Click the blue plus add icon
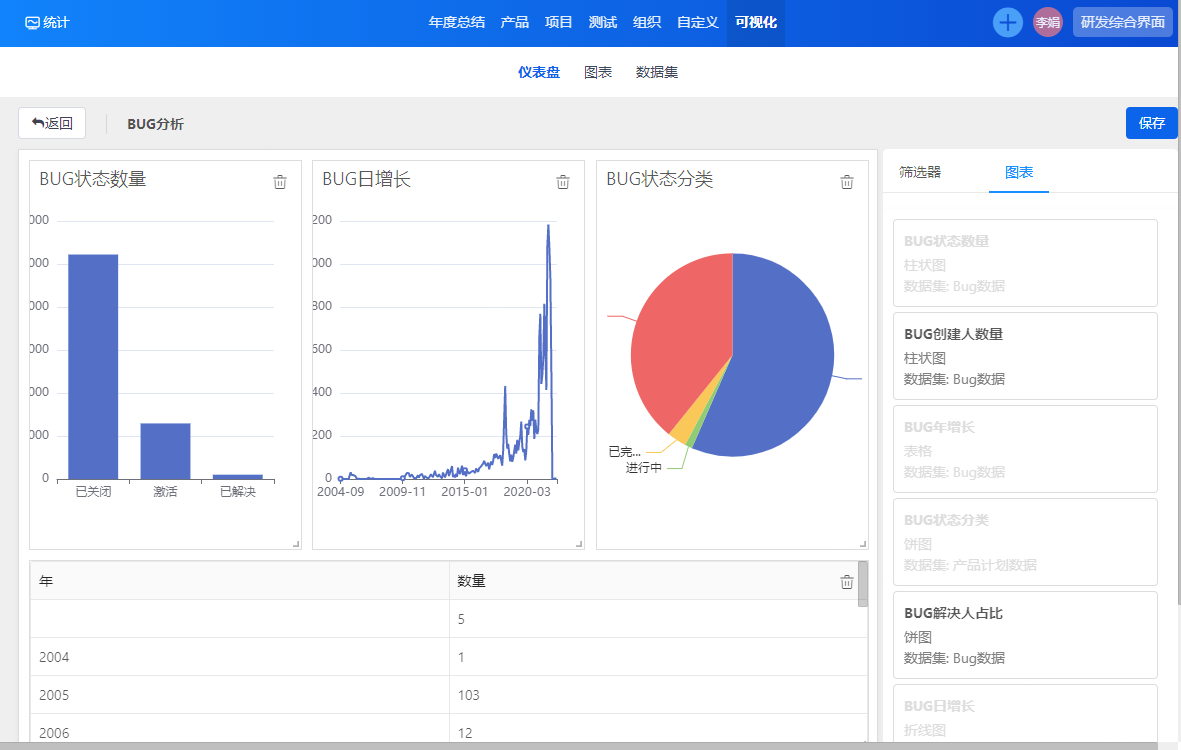1181x750 pixels. click(1007, 22)
